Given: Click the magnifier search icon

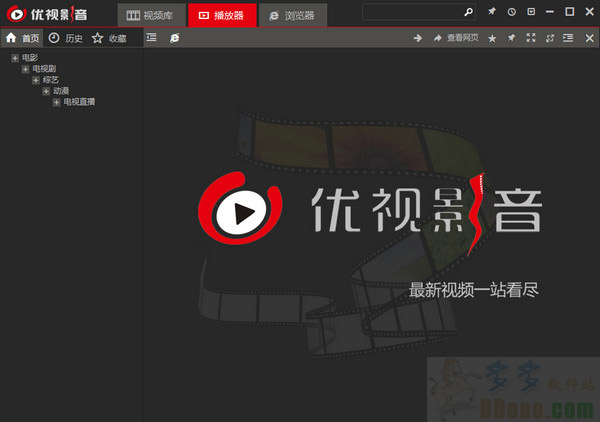Looking at the screenshot, I should pyautogui.click(x=469, y=12).
